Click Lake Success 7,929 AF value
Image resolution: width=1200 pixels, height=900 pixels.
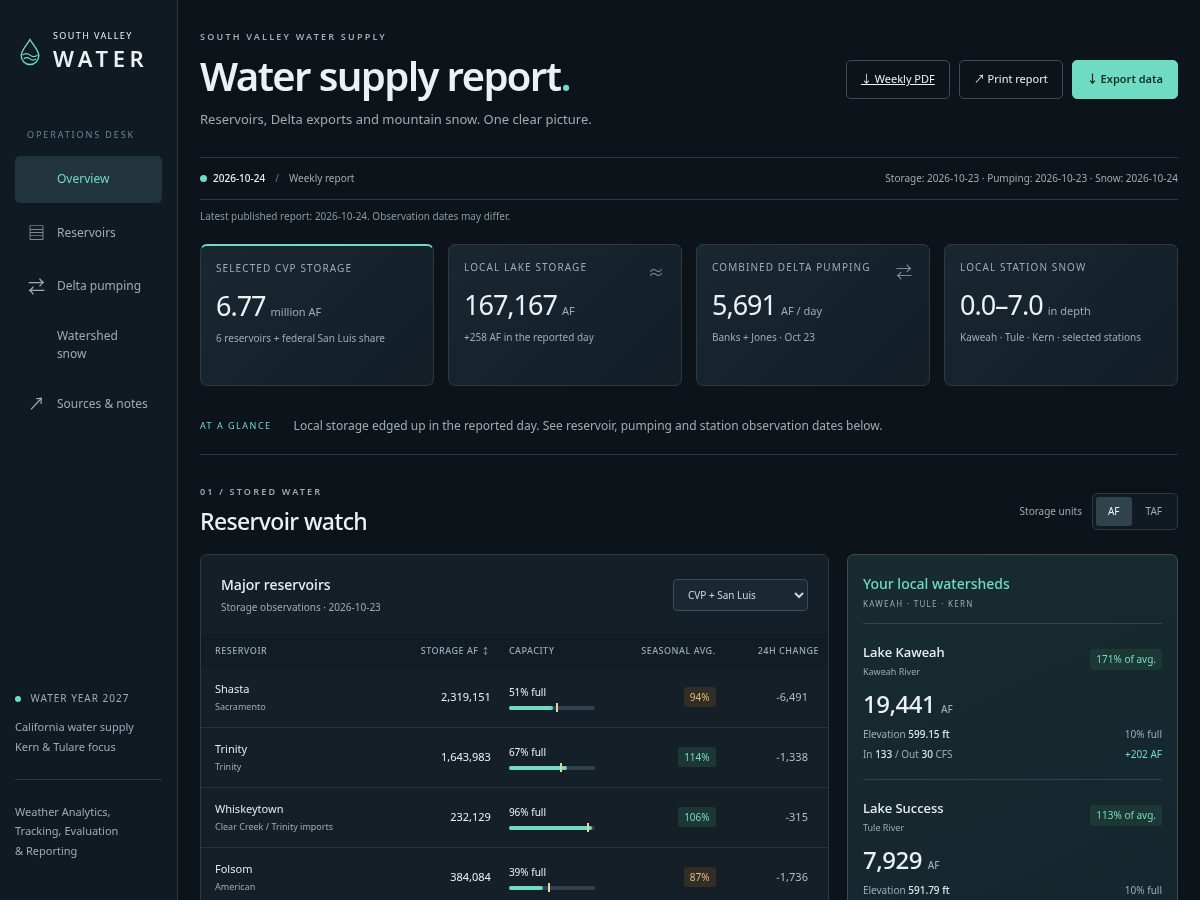pyautogui.click(x=901, y=861)
